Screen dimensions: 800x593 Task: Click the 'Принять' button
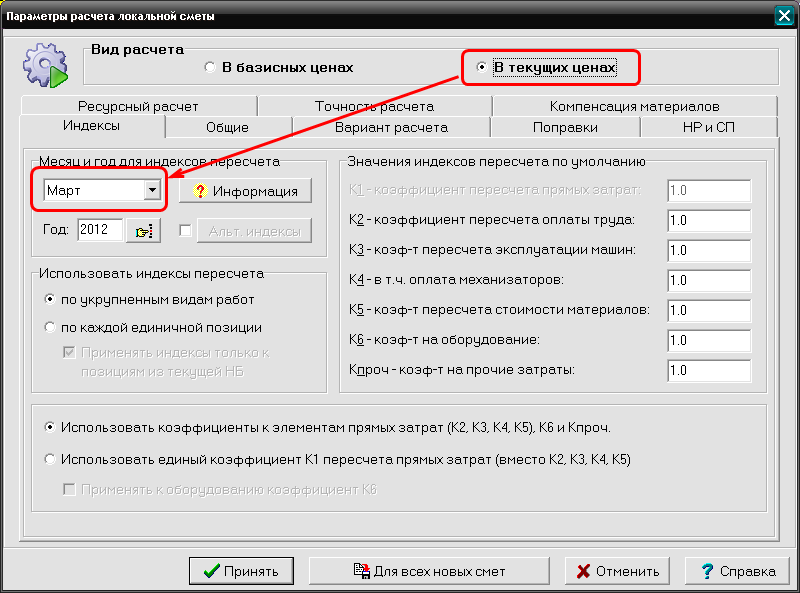[241, 571]
